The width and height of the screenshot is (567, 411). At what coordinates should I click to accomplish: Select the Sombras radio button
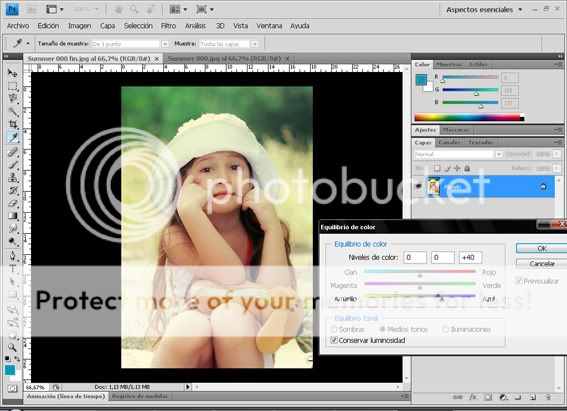point(334,329)
